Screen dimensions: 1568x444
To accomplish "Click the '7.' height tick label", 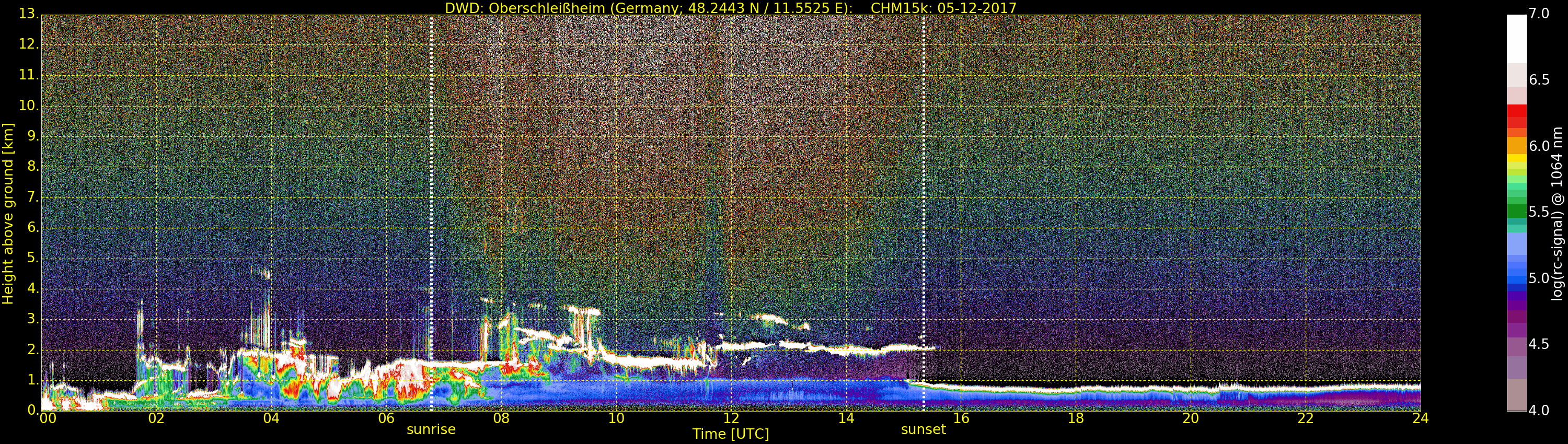I will pyautogui.click(x=33, y=197).
